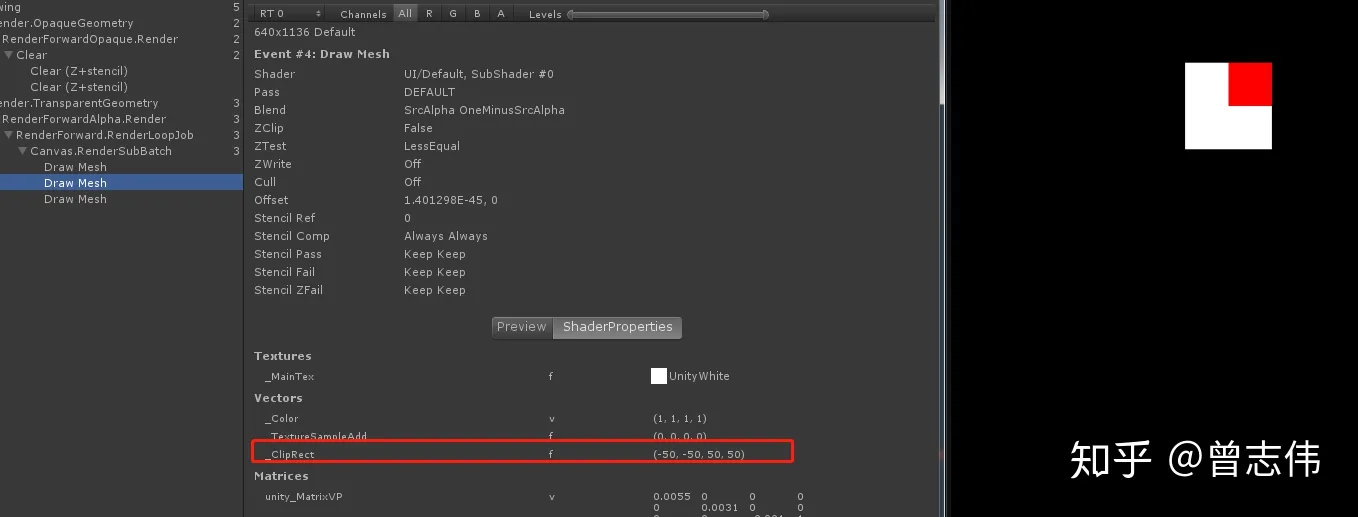Switch to the ShaderProperties tab

pyautogui.click(x=617, y=327)
